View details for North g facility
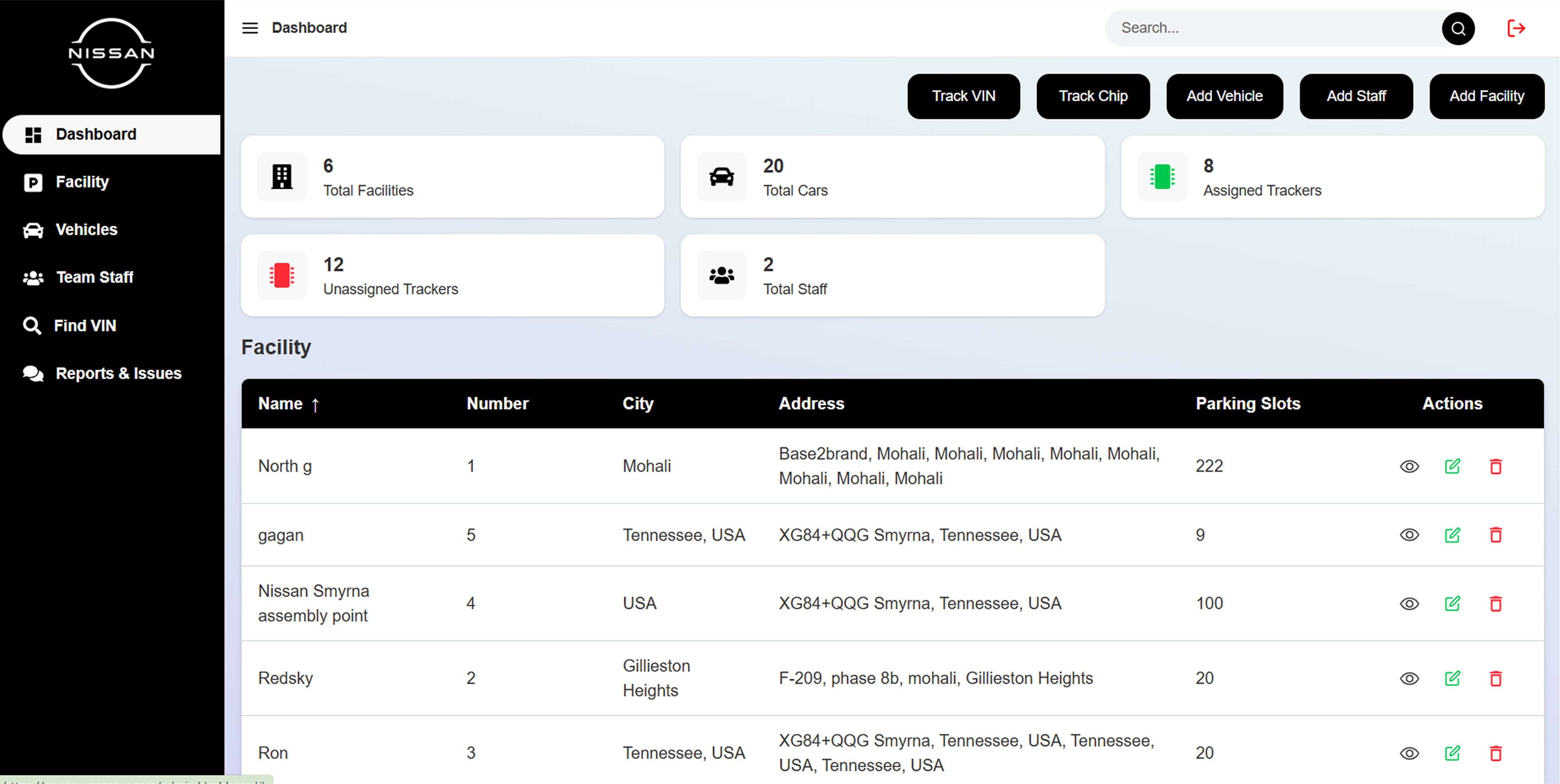 (1409, 466)
